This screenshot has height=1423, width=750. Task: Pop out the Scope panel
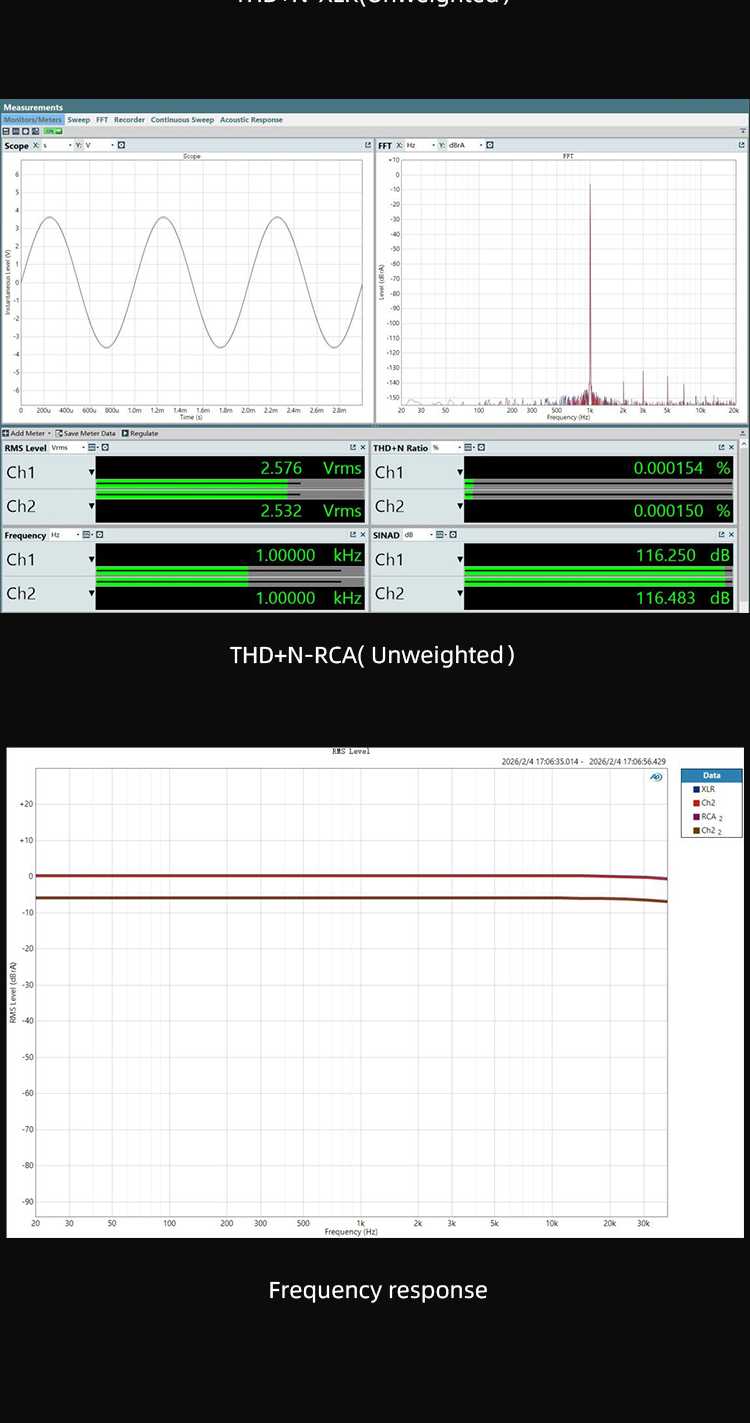coord(367,145)
